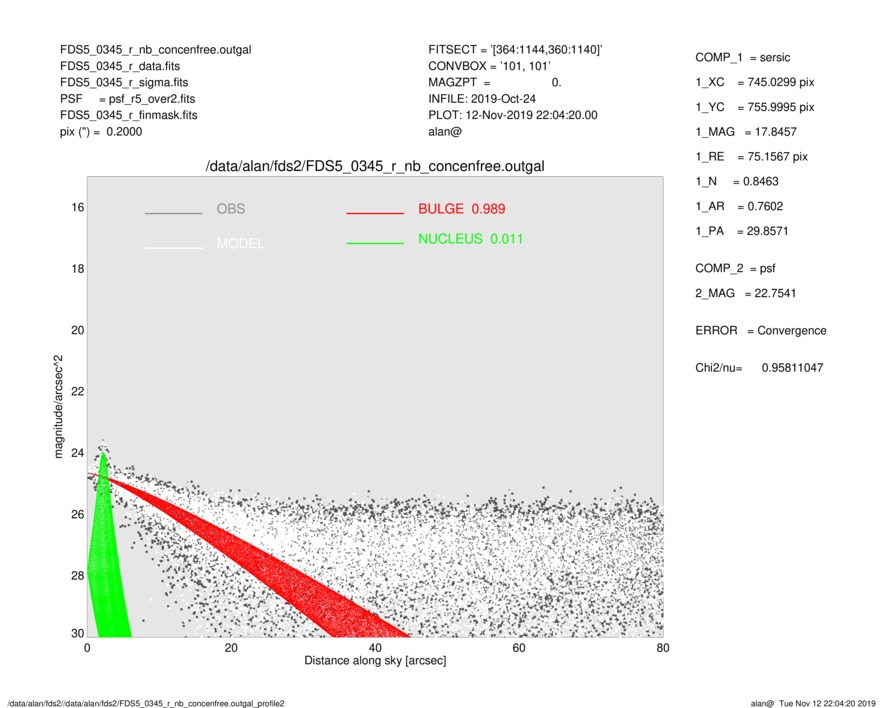Viewport: 885px width, 708px height.
Task: Click the 1_RE = 75.1567 pix parameter
Action: pyautogui.click(x=751, y=157)
